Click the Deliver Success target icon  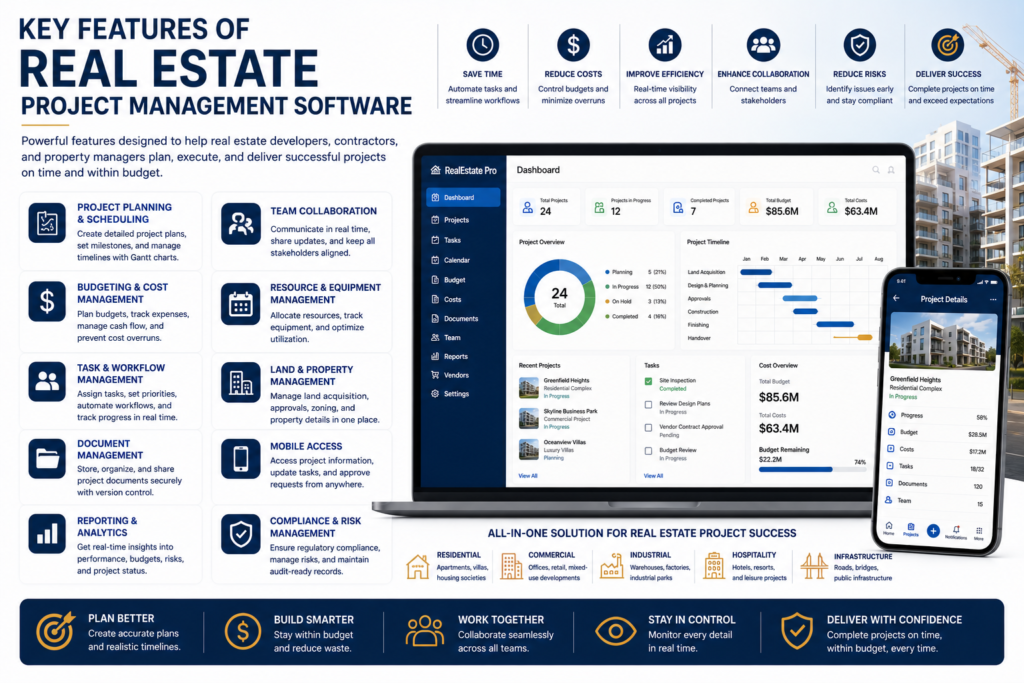pyautogui.click(x=948, y=45)
